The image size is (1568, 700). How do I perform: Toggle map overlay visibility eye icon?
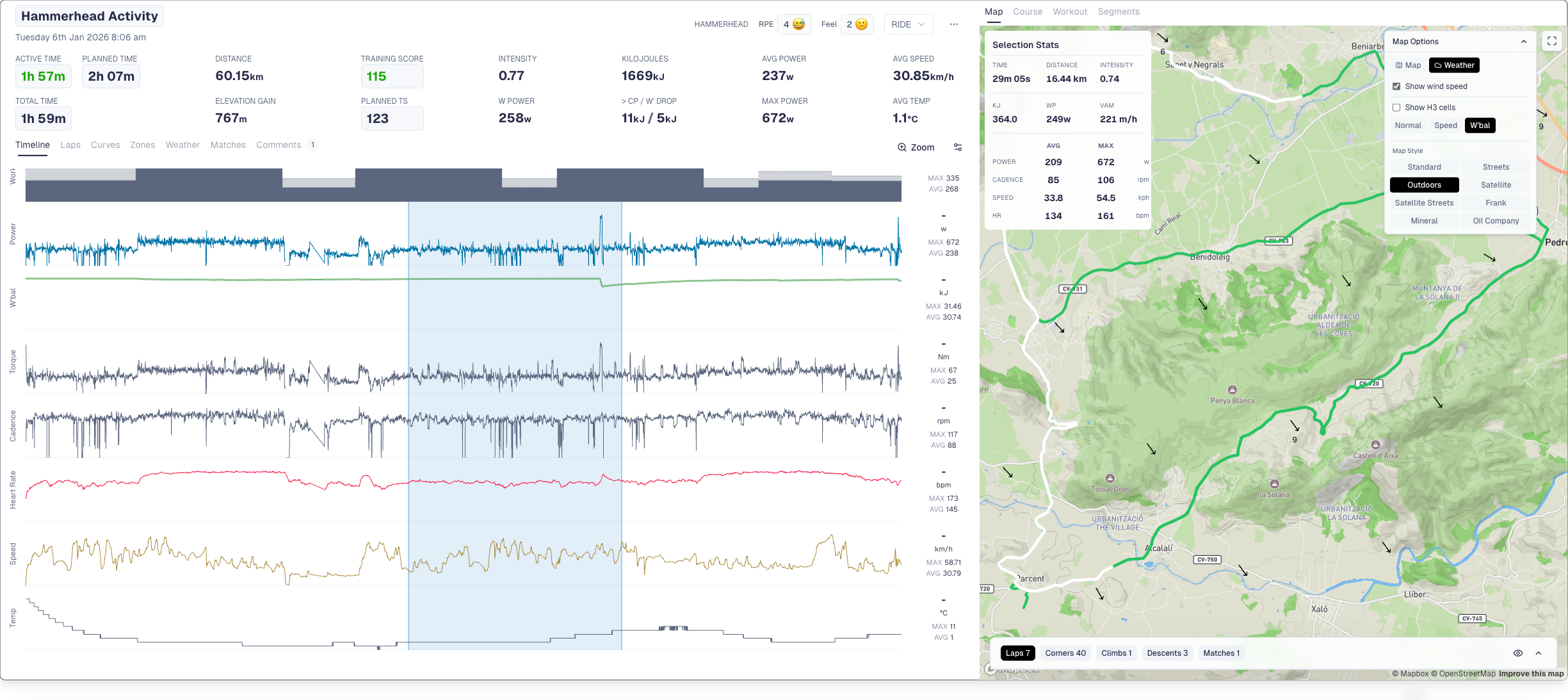click(1518, 653)
